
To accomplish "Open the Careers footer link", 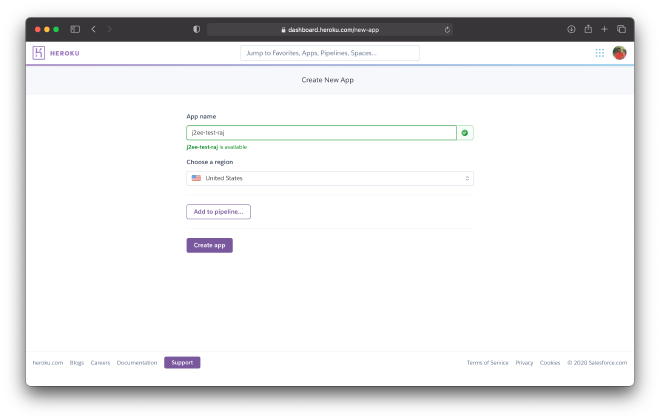I will [100, 363].
